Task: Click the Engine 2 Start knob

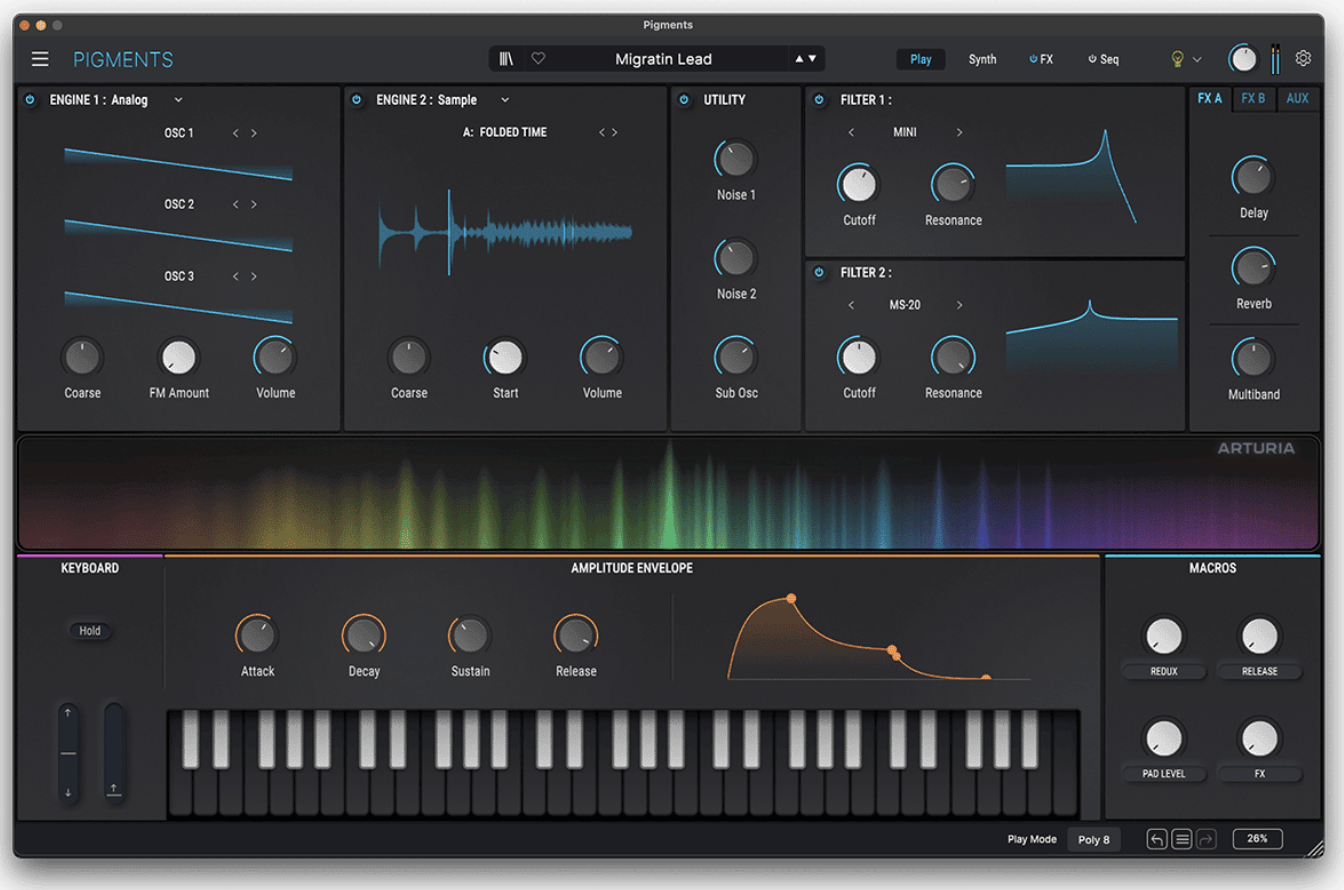Action: point(505,356)
